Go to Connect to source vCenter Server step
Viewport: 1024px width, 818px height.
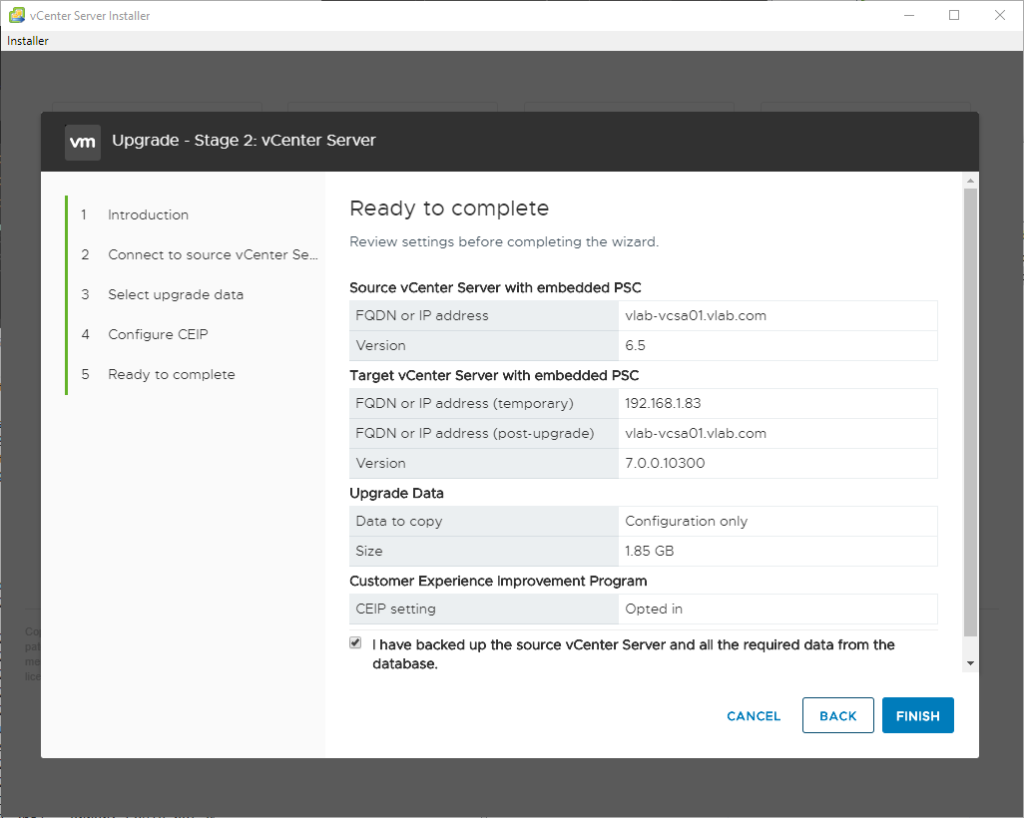[x=213, y=255]
